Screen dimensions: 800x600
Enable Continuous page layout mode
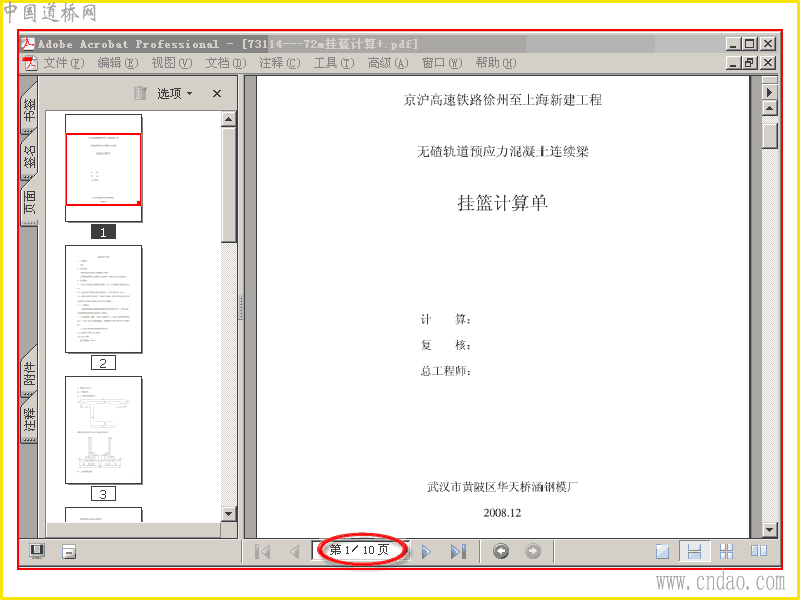coord(694,551)
